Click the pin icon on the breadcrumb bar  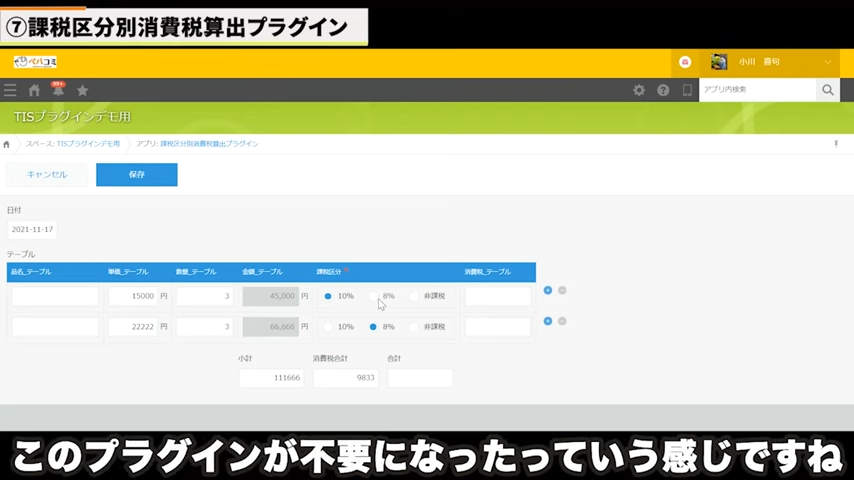point(836,144)
